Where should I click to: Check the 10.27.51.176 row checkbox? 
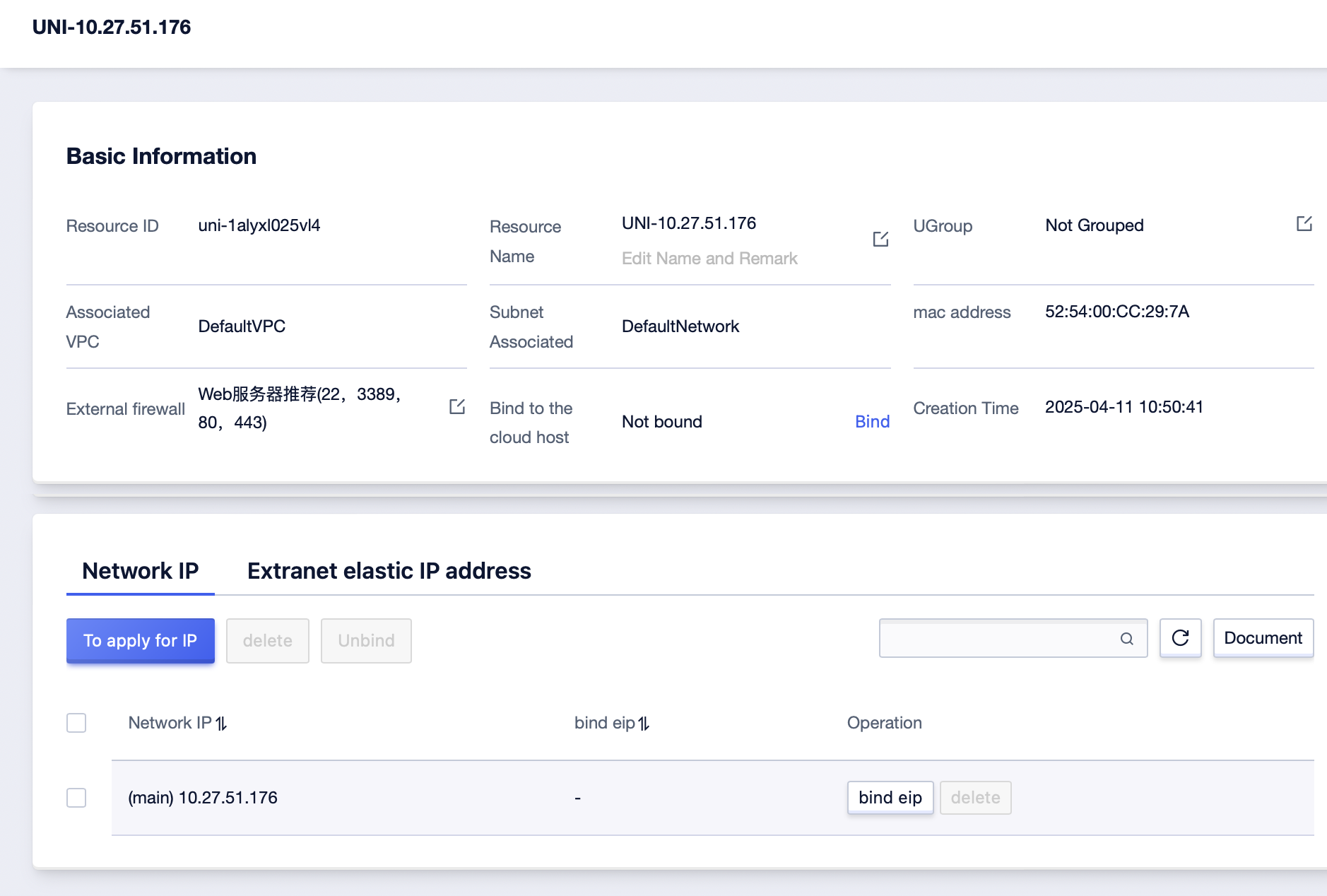click(76, 798)
